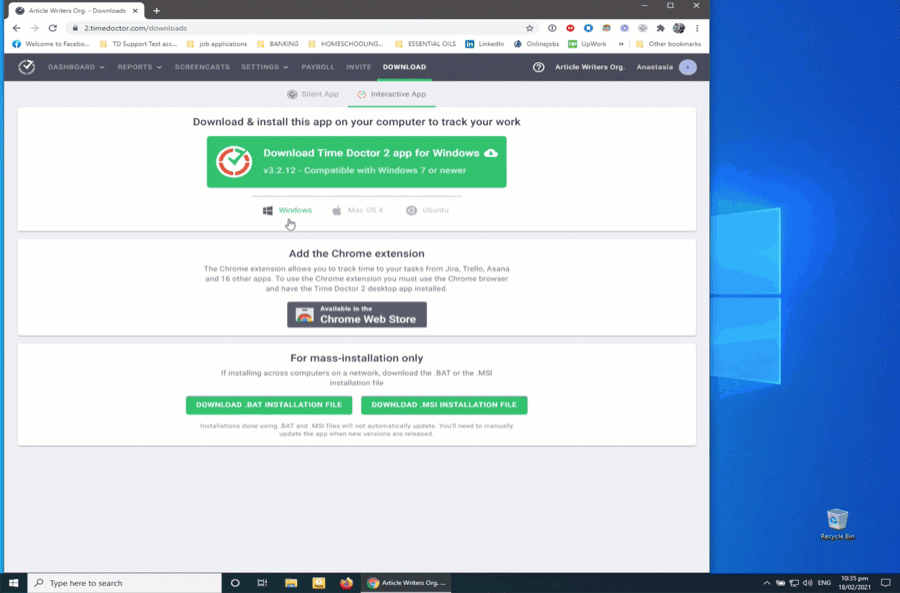This screenshot has height=593, width=900.
Task: Download Time Doctor 2 app for Windows
Action: [356, 162]
